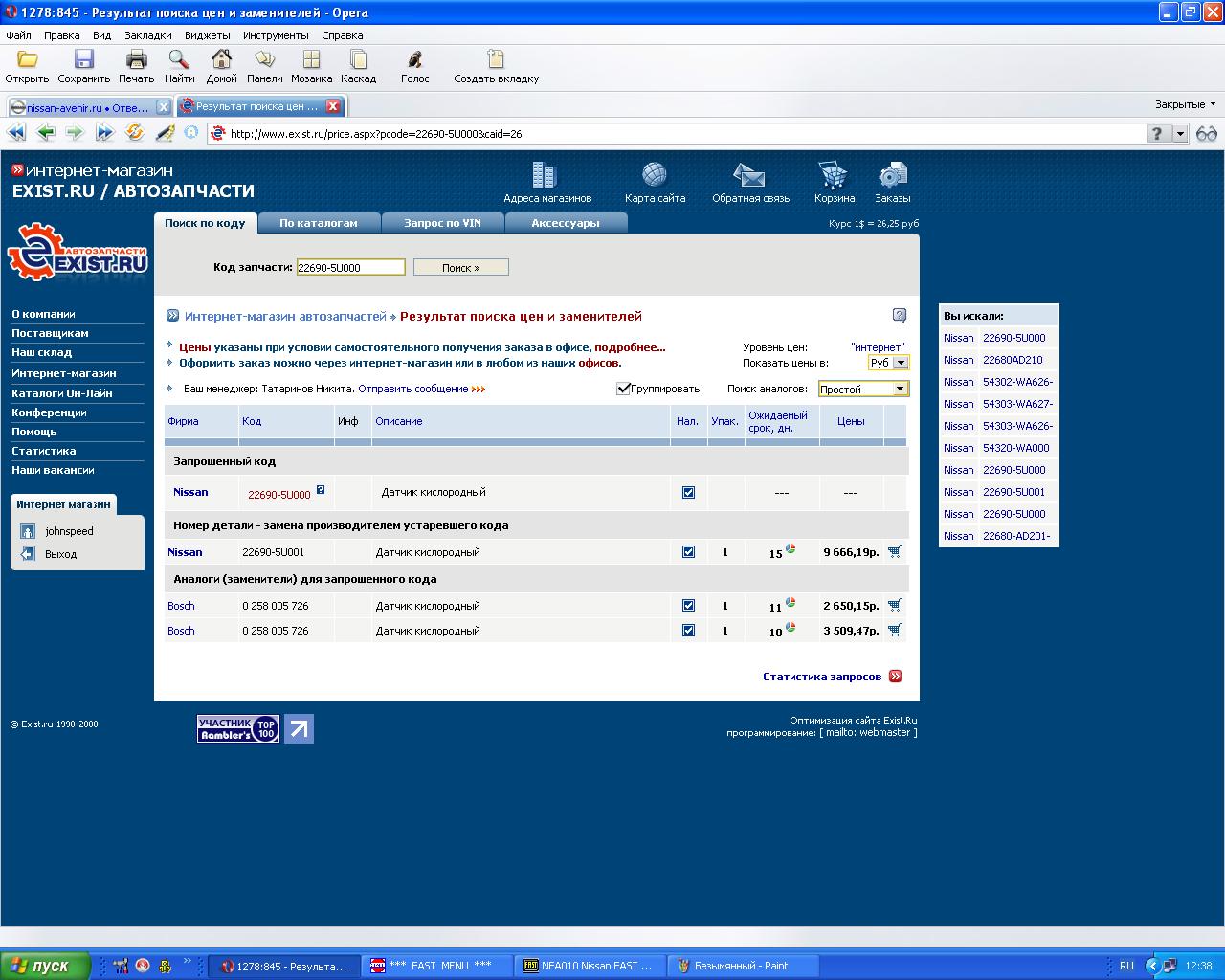Select the Мозаика tile icon
1225x980 pixels.
point(311,59)
